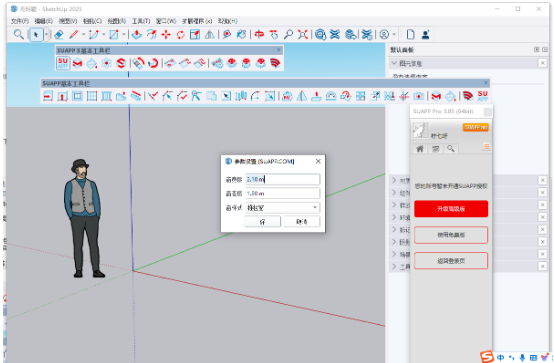Viewport: 554px width, 363px height.
Task: Click the SU logo icon in SUAPP 3 toolbar
Action: click(63, 63)
